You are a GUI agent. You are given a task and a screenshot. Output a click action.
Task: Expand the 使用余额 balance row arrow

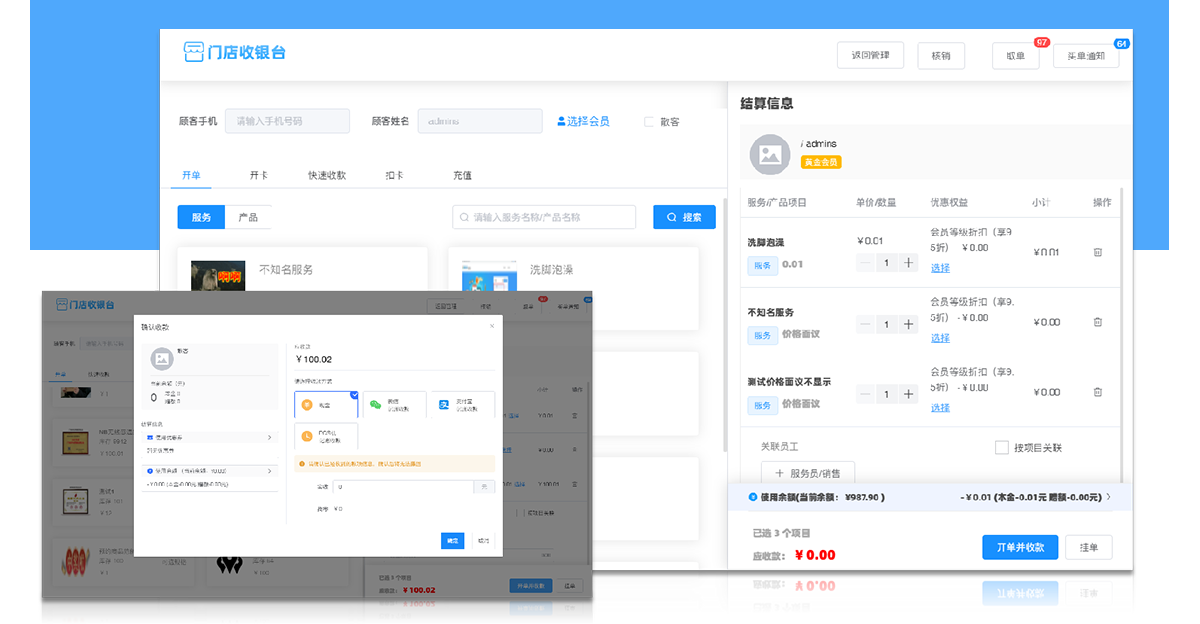(1108, 497)
